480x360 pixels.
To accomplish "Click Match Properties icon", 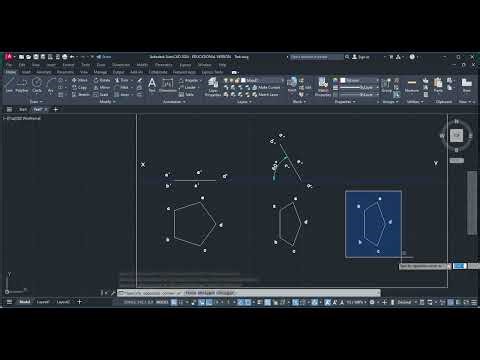I will [x=323, y=87].
